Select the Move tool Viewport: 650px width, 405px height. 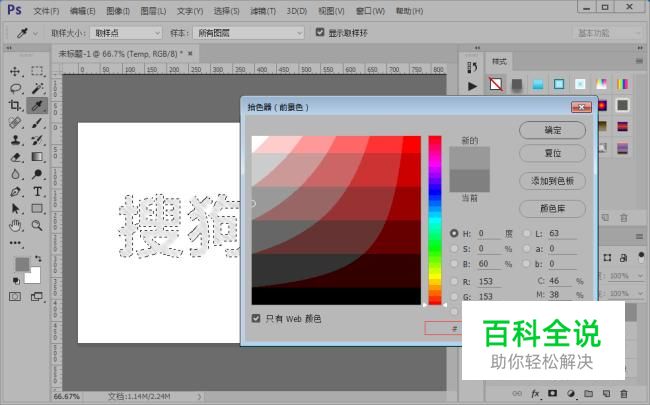coord(15,71)
